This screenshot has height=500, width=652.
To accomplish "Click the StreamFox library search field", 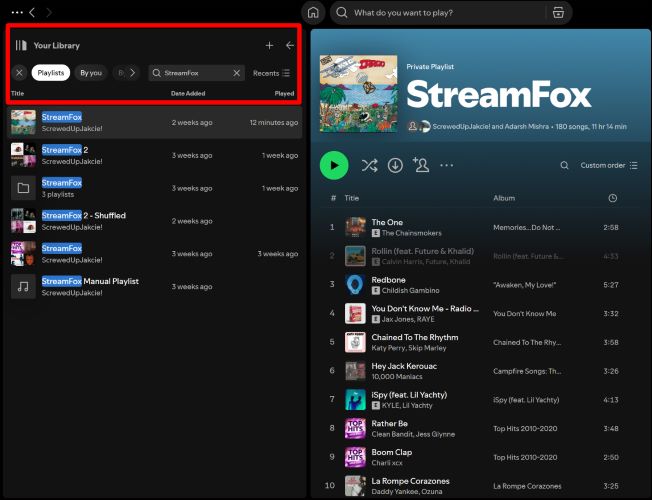I will coord(196,73).
